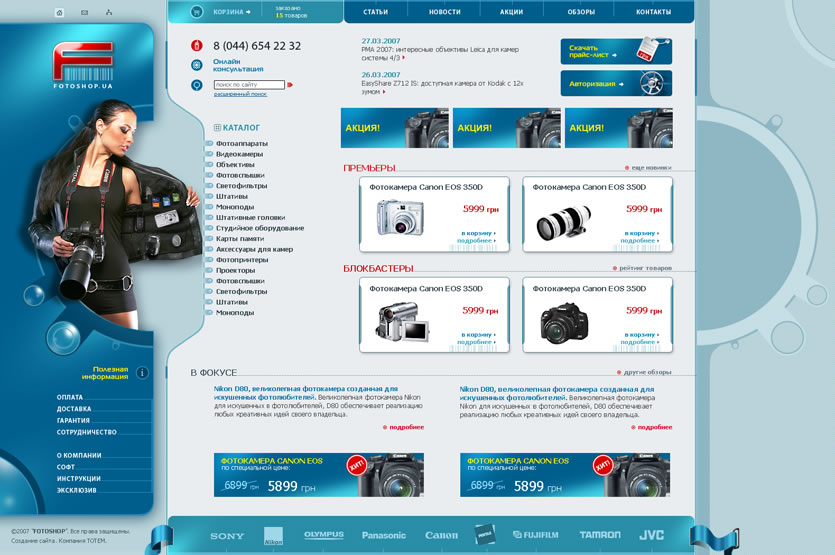
Task: Expand the Каталог section plus icon
Action: coord(217,128)
